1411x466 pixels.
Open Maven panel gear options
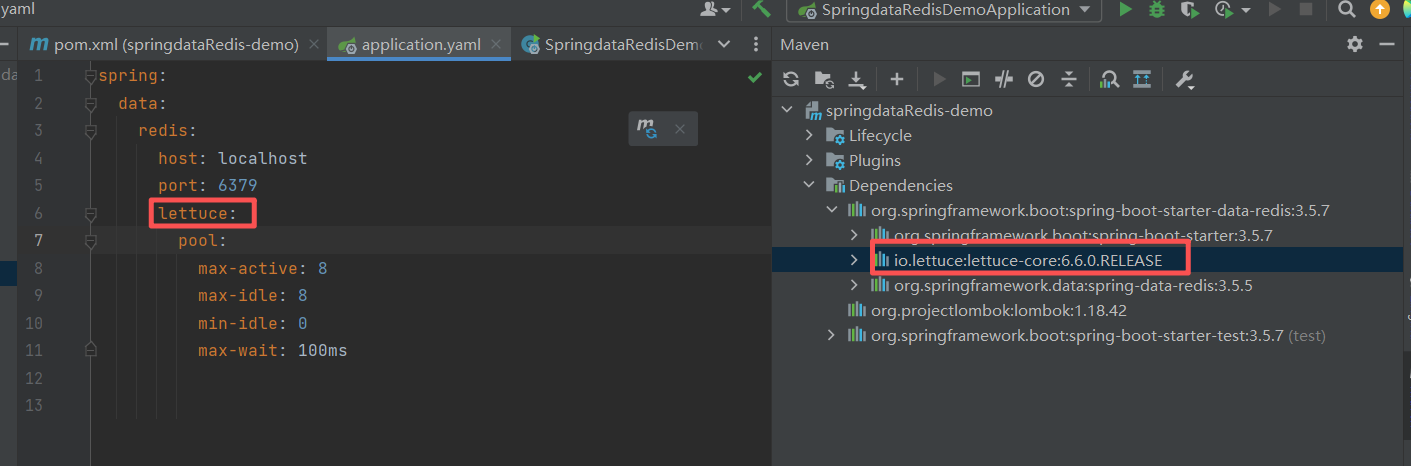pos(1355,44)
